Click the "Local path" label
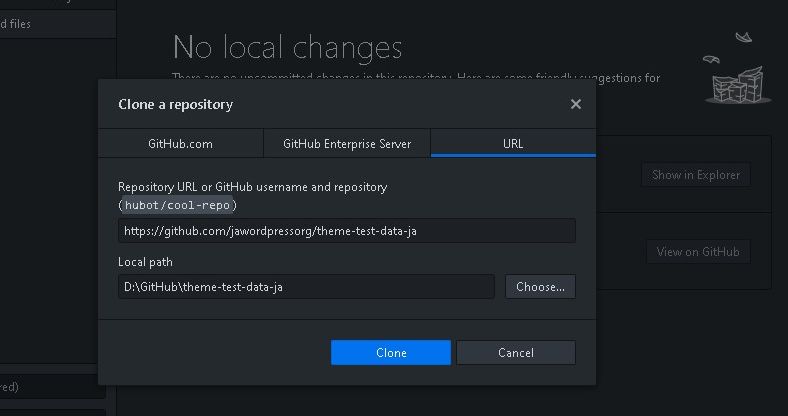Screen dimensions: 788x416 click(145, 262)
